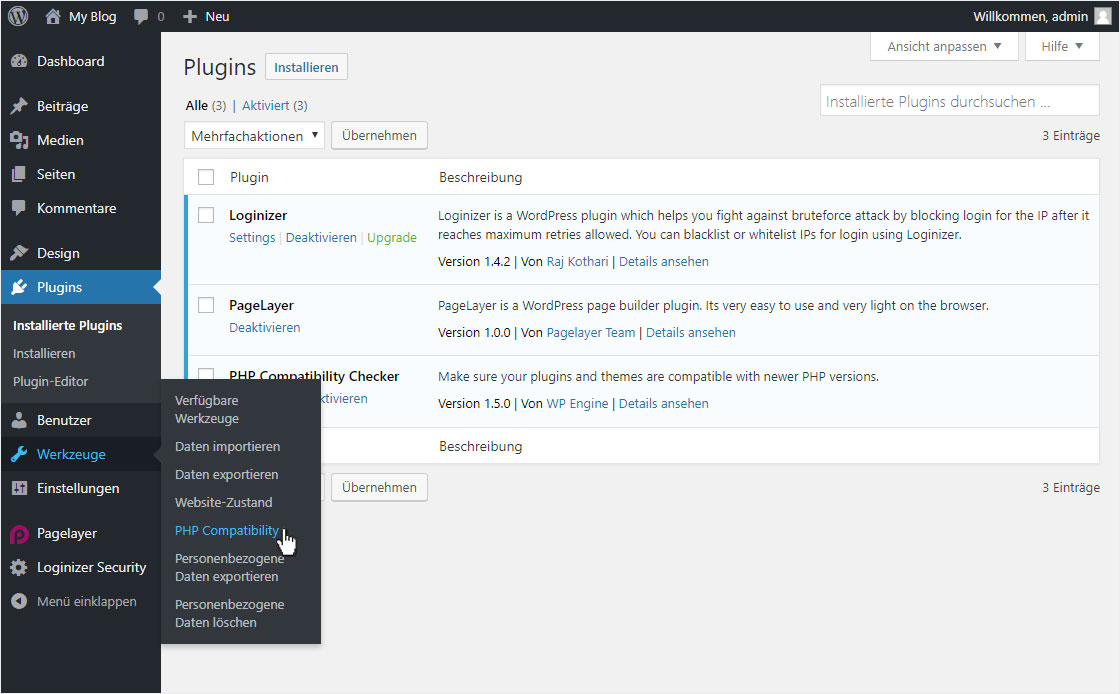
Task: Open Installierte Plugins in the sidebar
Action: coord(67,326)
